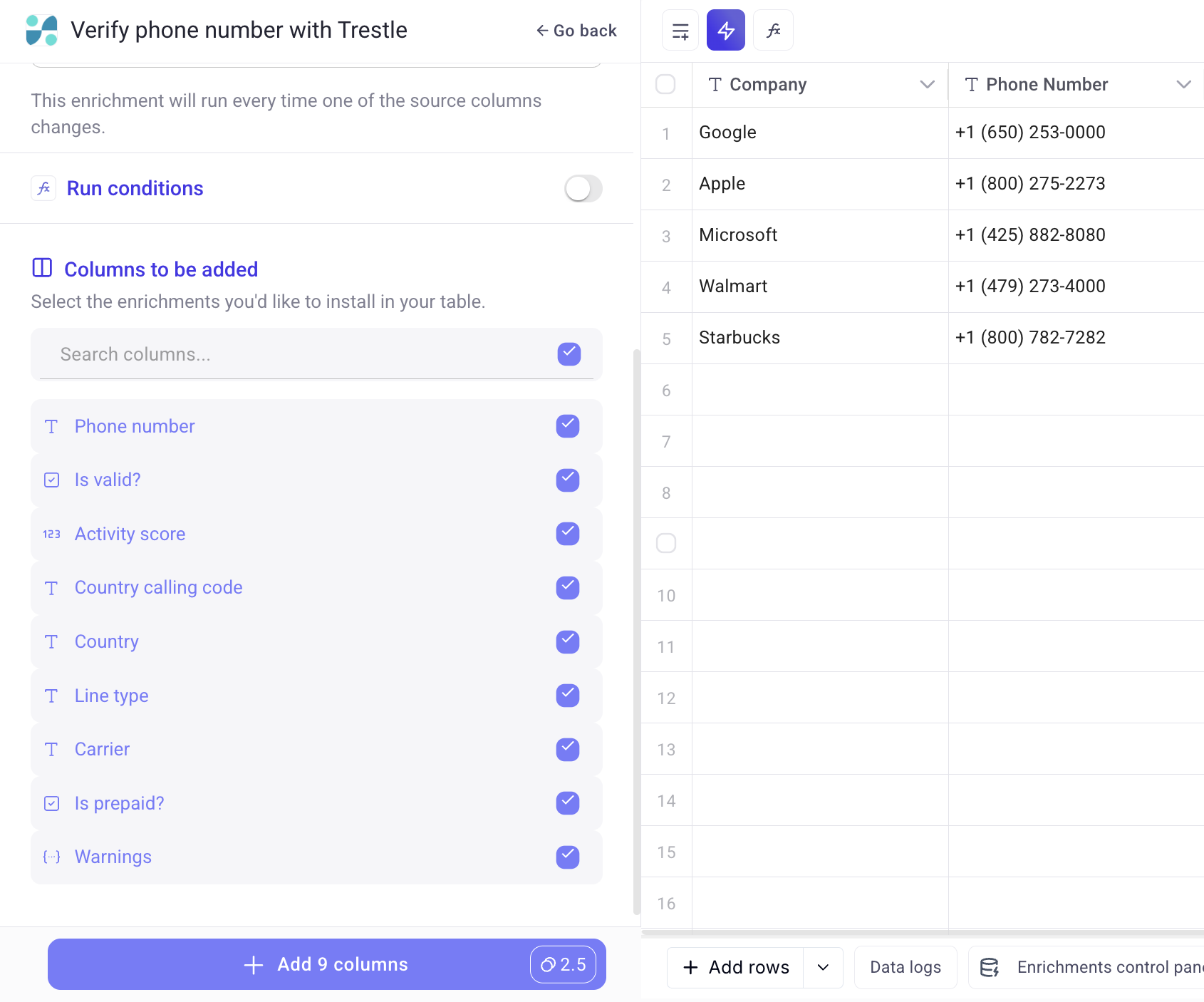Open the Data logs tab
Image resolution: width=1204 pixels, height=1002 pixels.
(905, 967)
